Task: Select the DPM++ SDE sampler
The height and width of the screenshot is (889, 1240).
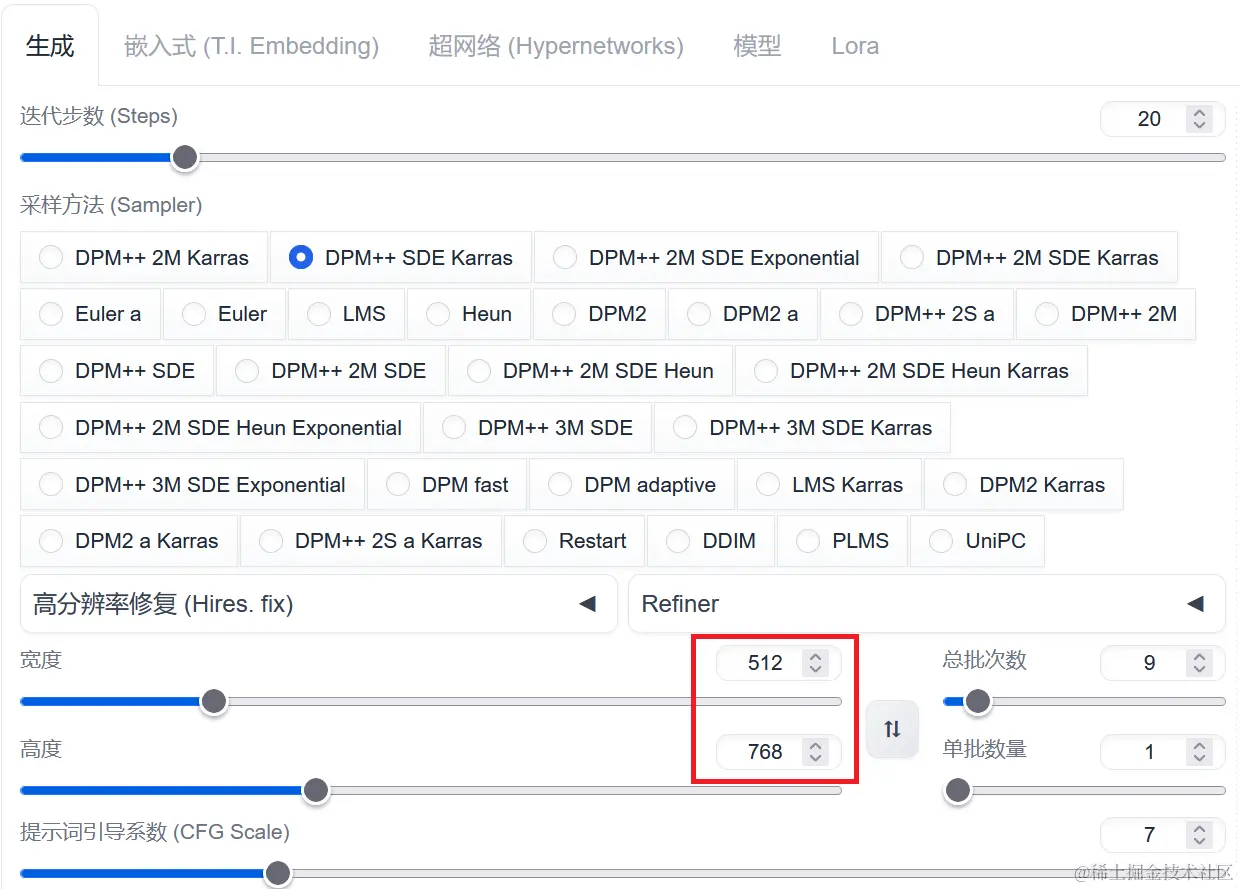Action: (x=117, y=371)
